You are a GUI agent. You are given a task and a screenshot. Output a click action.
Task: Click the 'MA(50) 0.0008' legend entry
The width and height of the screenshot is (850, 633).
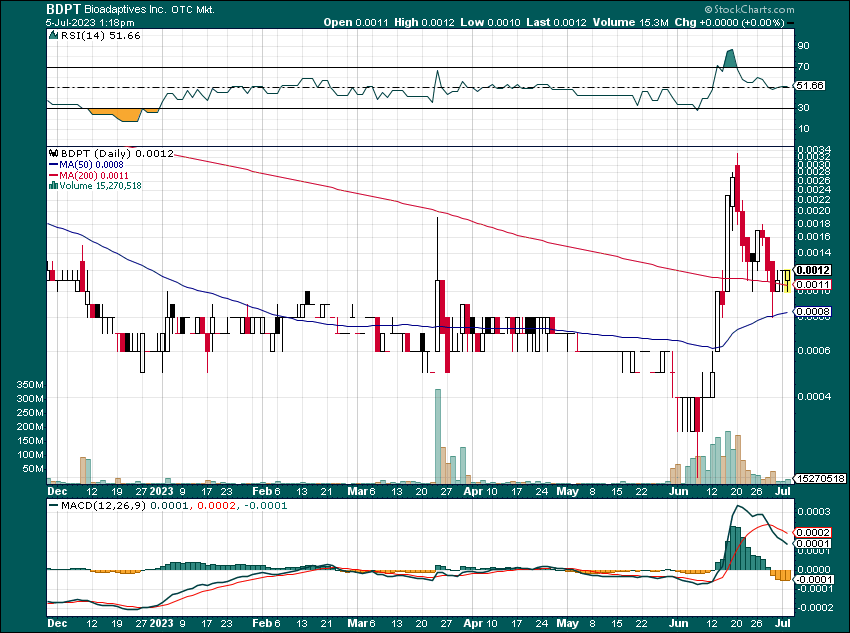(x=91, y=165)
